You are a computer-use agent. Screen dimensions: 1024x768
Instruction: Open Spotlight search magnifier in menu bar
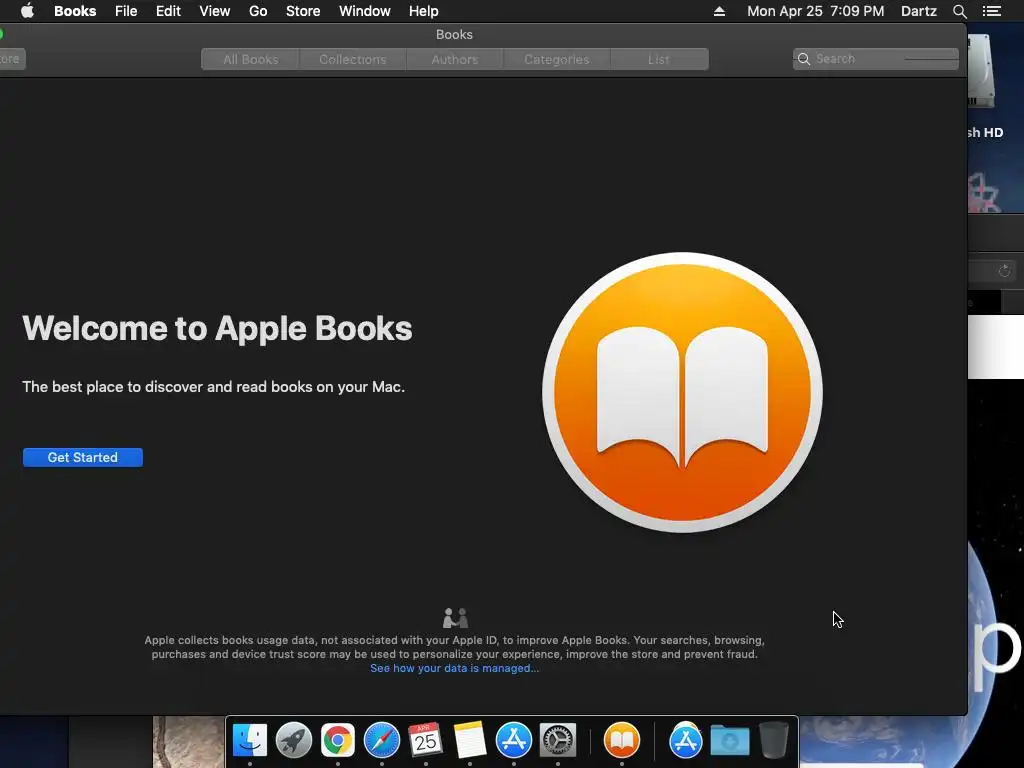pos(959,11)
